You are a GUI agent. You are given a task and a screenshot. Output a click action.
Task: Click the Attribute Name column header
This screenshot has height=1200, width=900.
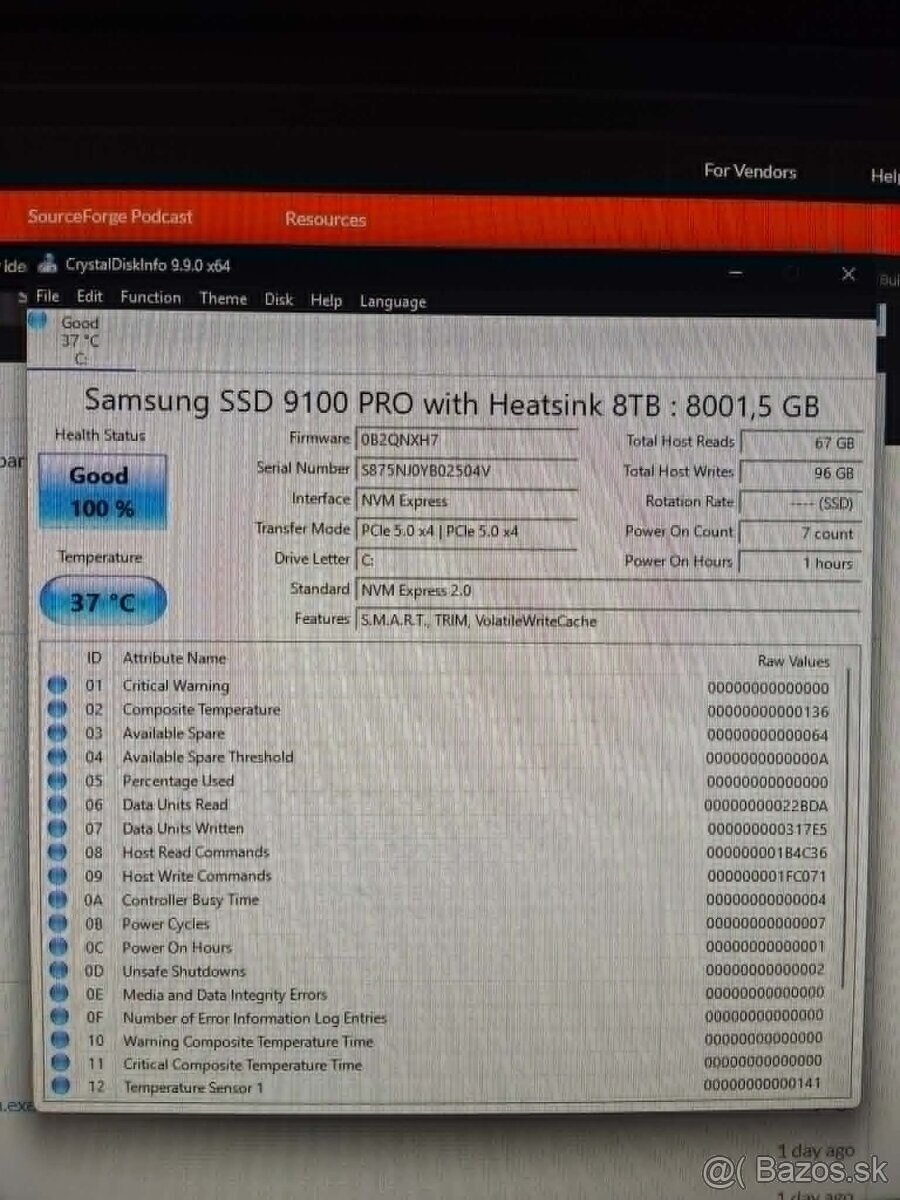174,658
